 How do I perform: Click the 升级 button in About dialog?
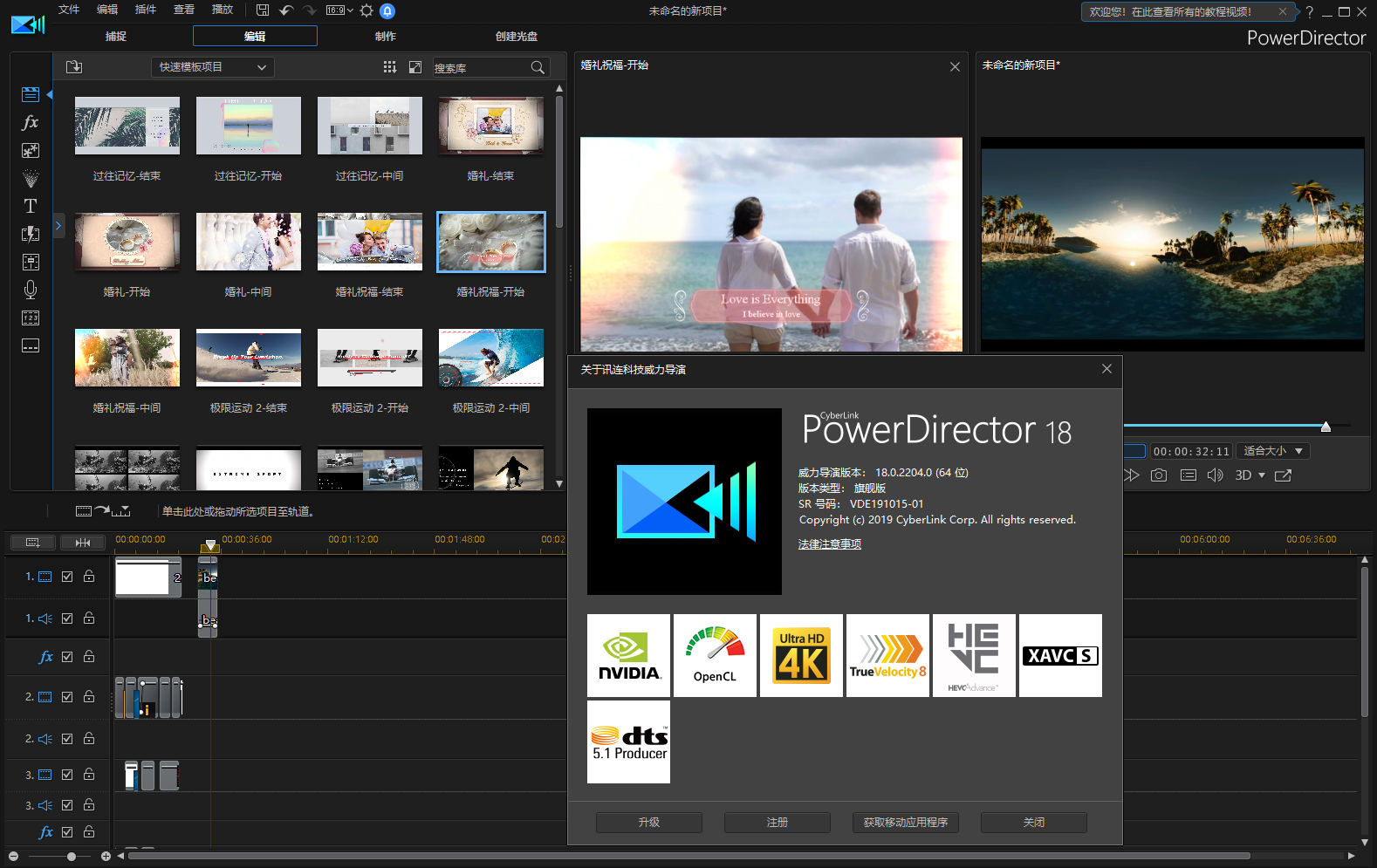pyautogui.click(x=649, y=823)
